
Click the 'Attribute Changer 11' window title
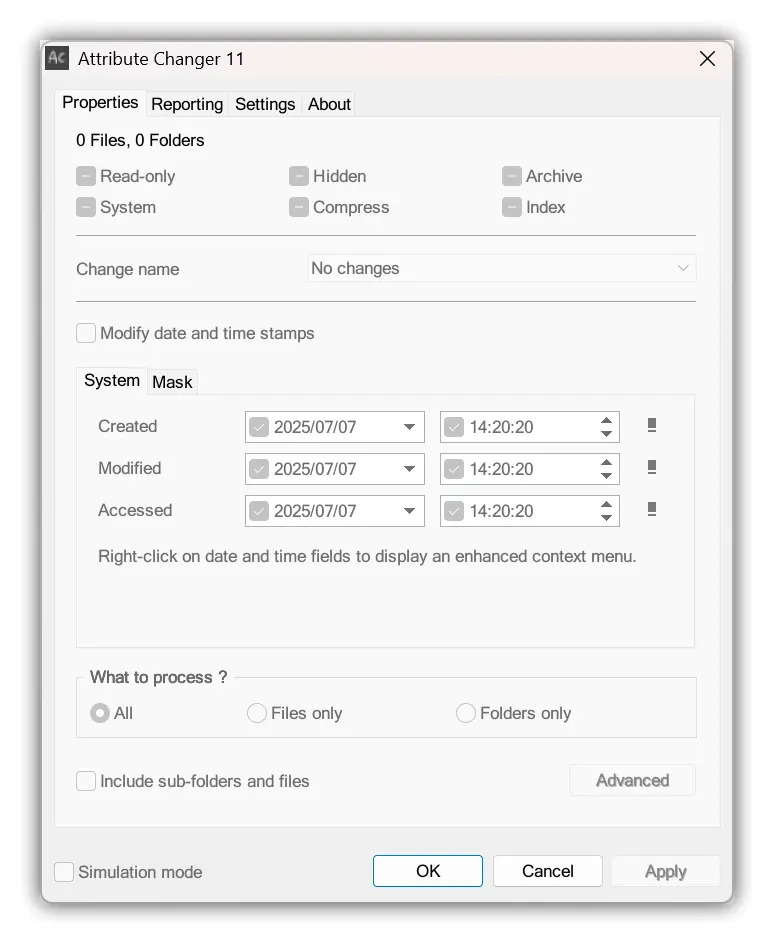(x=161, y=59)
